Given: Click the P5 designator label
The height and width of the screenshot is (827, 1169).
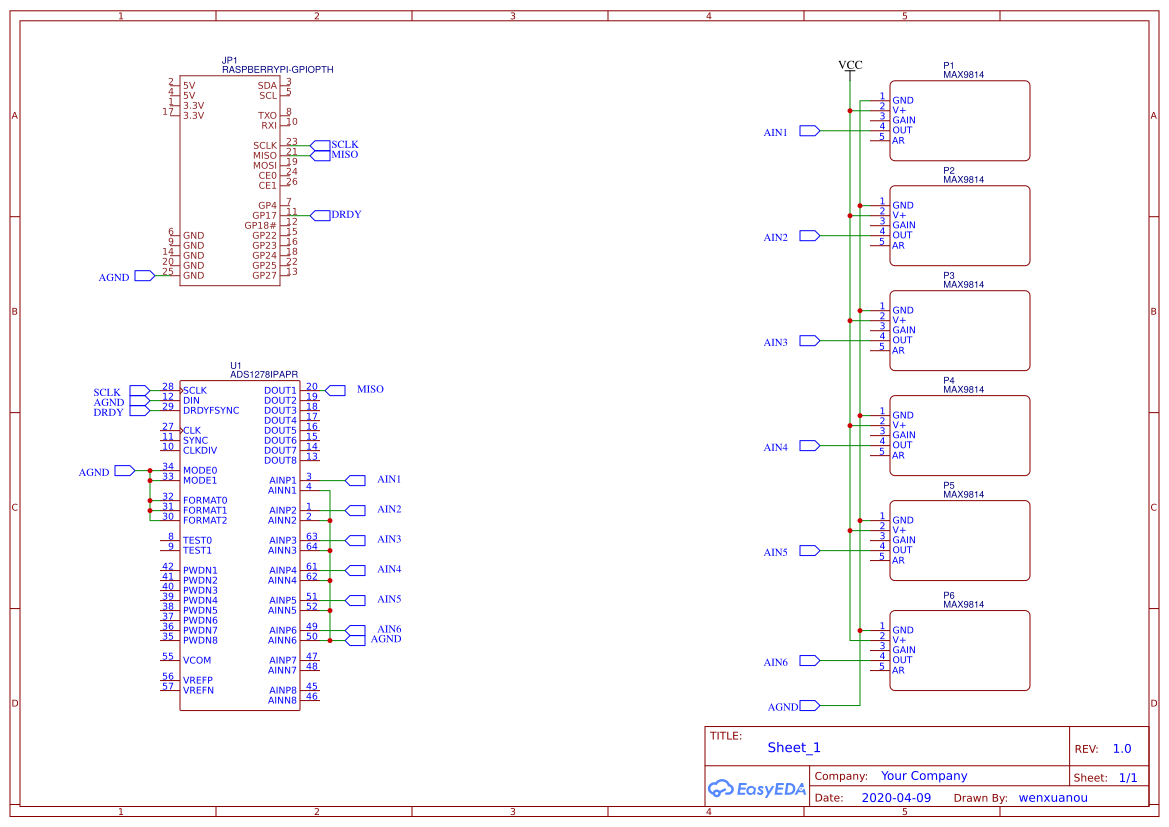Looking at the screenshot, I should [x=948, y=485].
